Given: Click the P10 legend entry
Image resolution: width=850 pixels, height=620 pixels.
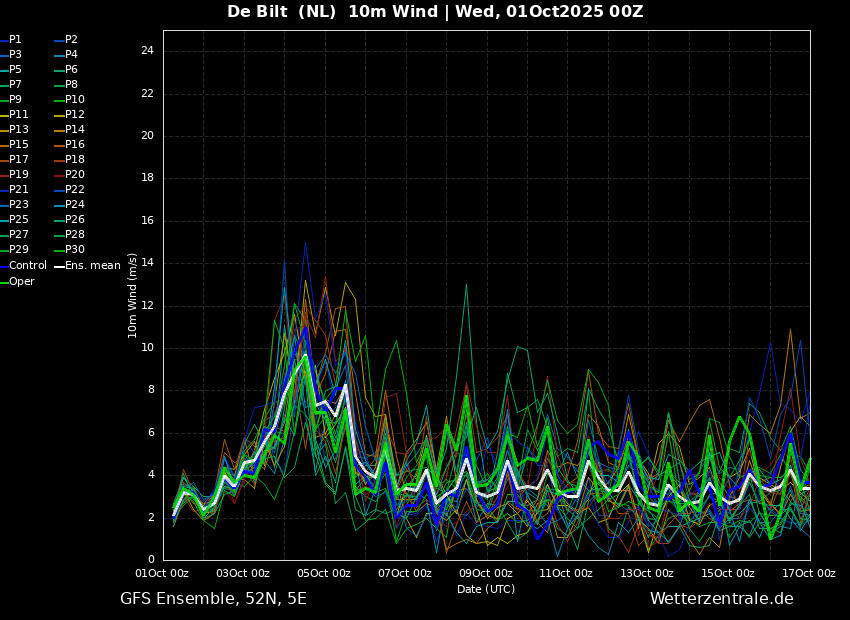Looking at the screenshot, I should [x=69, y=100].
